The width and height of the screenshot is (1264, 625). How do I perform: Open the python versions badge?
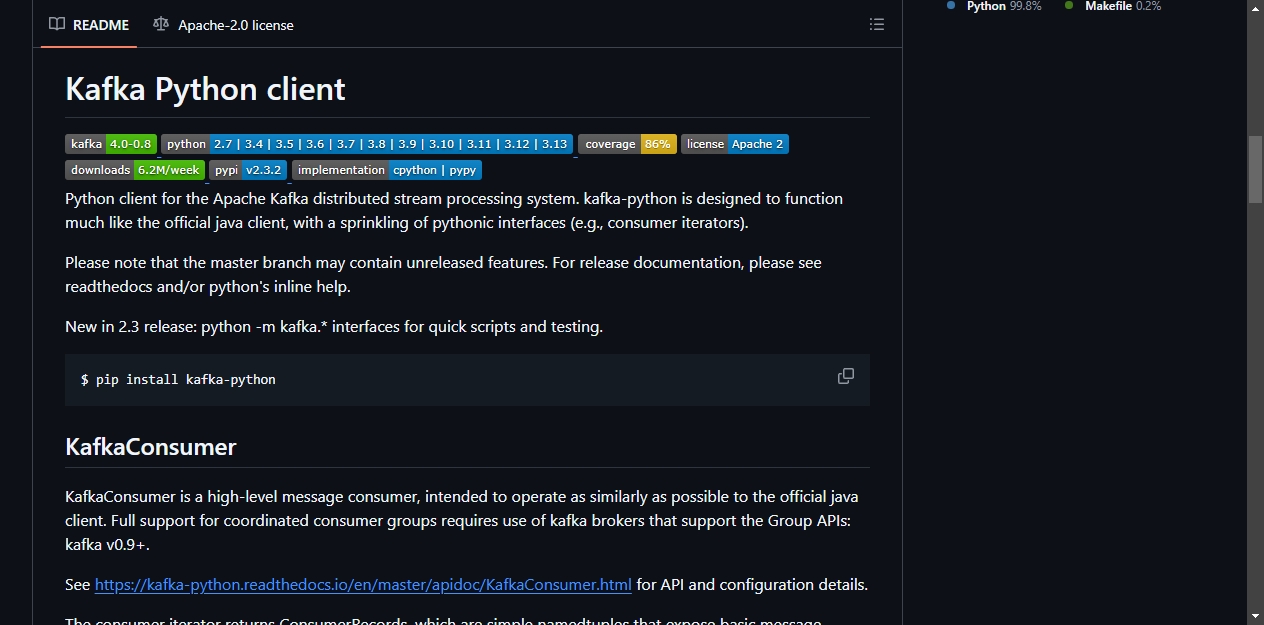(367, 144)
